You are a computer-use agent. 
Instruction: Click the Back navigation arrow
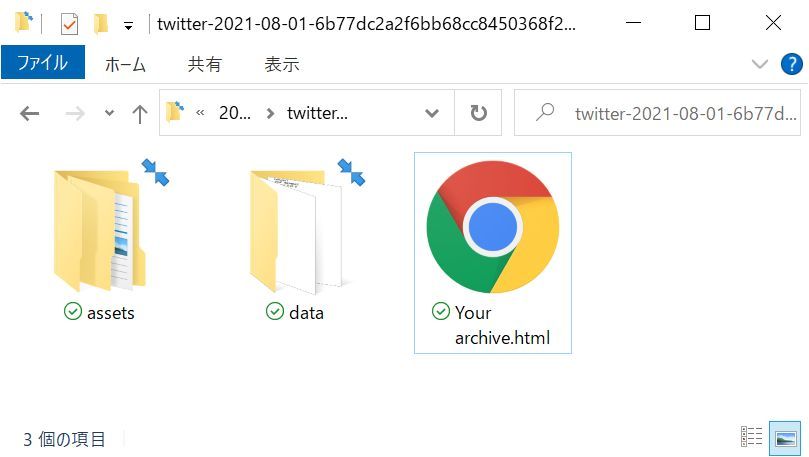pyautogui.click(x=30, y=113)
